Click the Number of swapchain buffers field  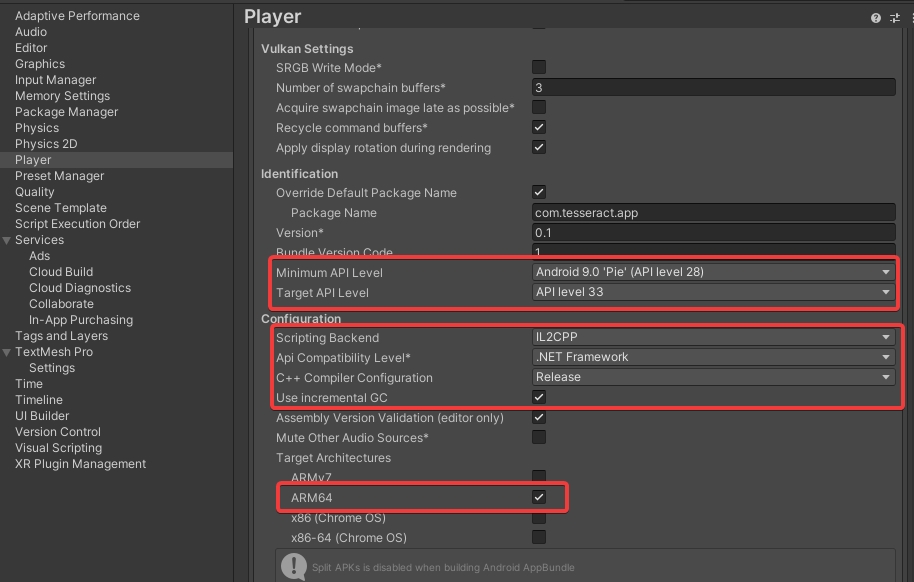click(713, 88)
